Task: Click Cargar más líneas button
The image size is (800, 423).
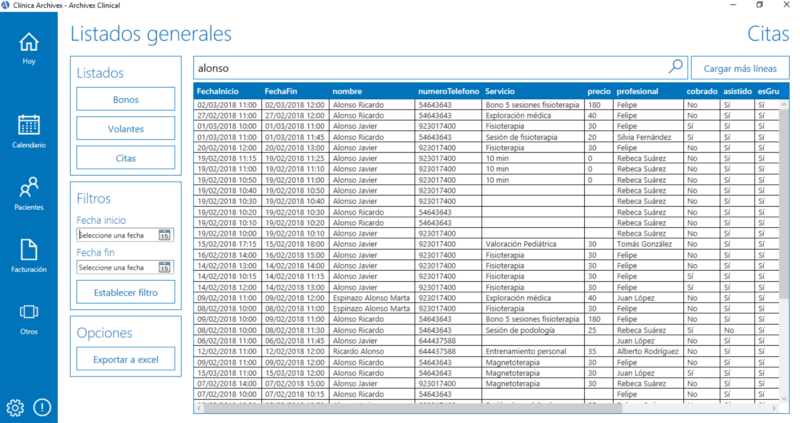Action: point(740,68)
